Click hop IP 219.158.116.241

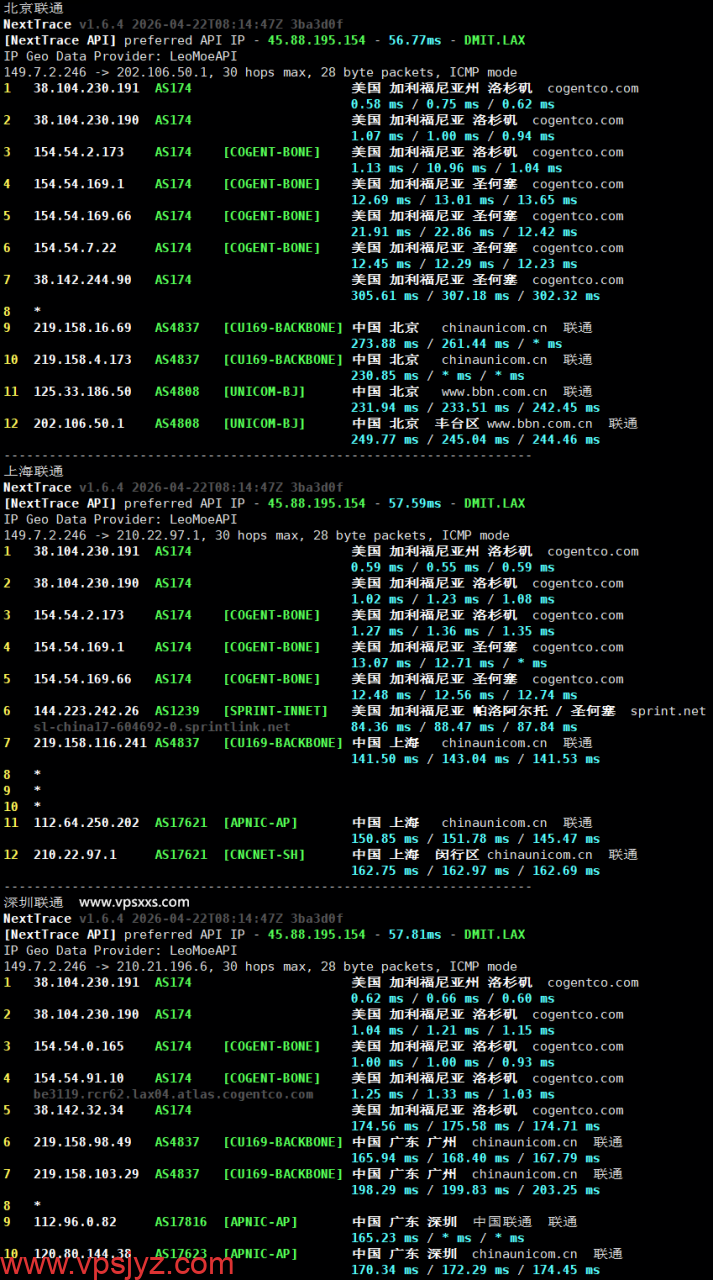point(90,743)
